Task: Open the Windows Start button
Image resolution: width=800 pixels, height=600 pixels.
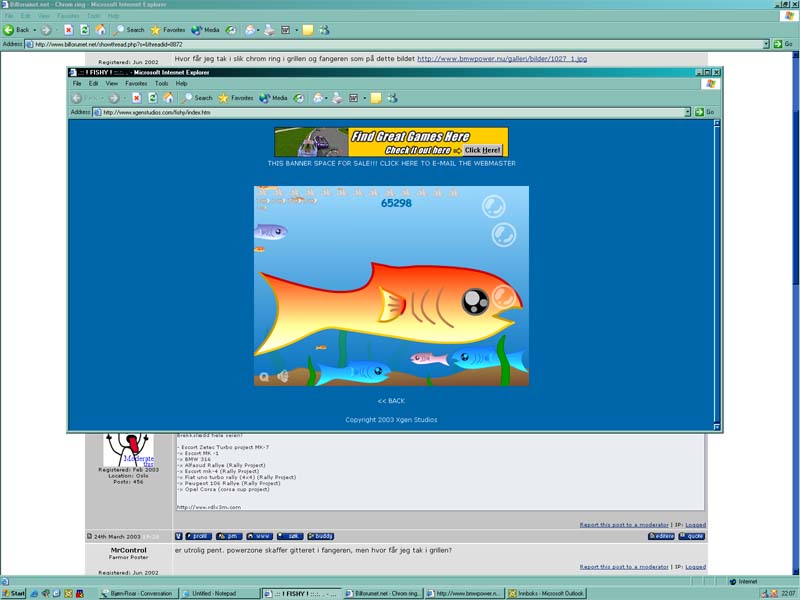Action: pyautogui.click(x=14, y=593)
